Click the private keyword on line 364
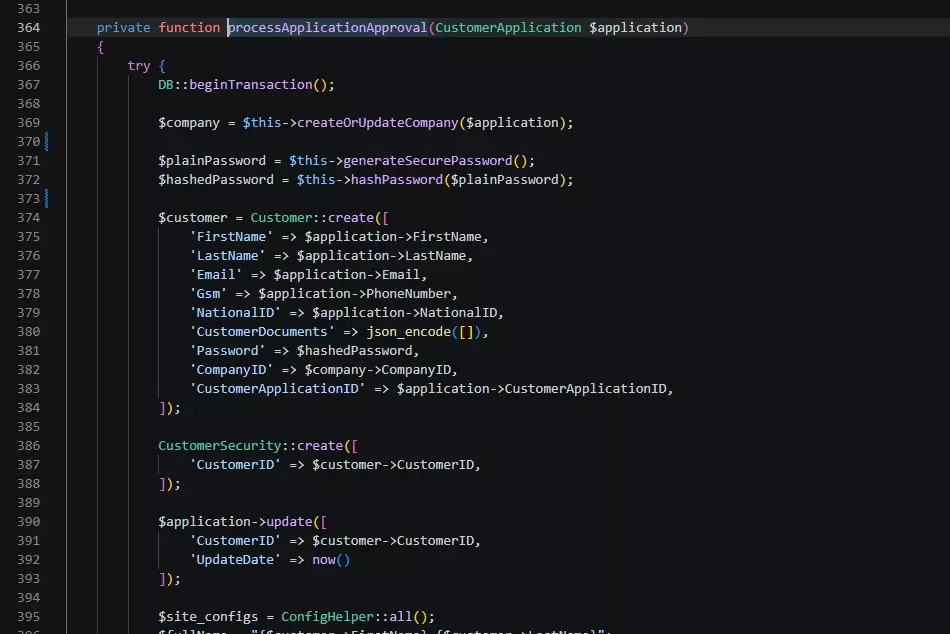Viewport: 950px width, 634px height. pos(124,28)
